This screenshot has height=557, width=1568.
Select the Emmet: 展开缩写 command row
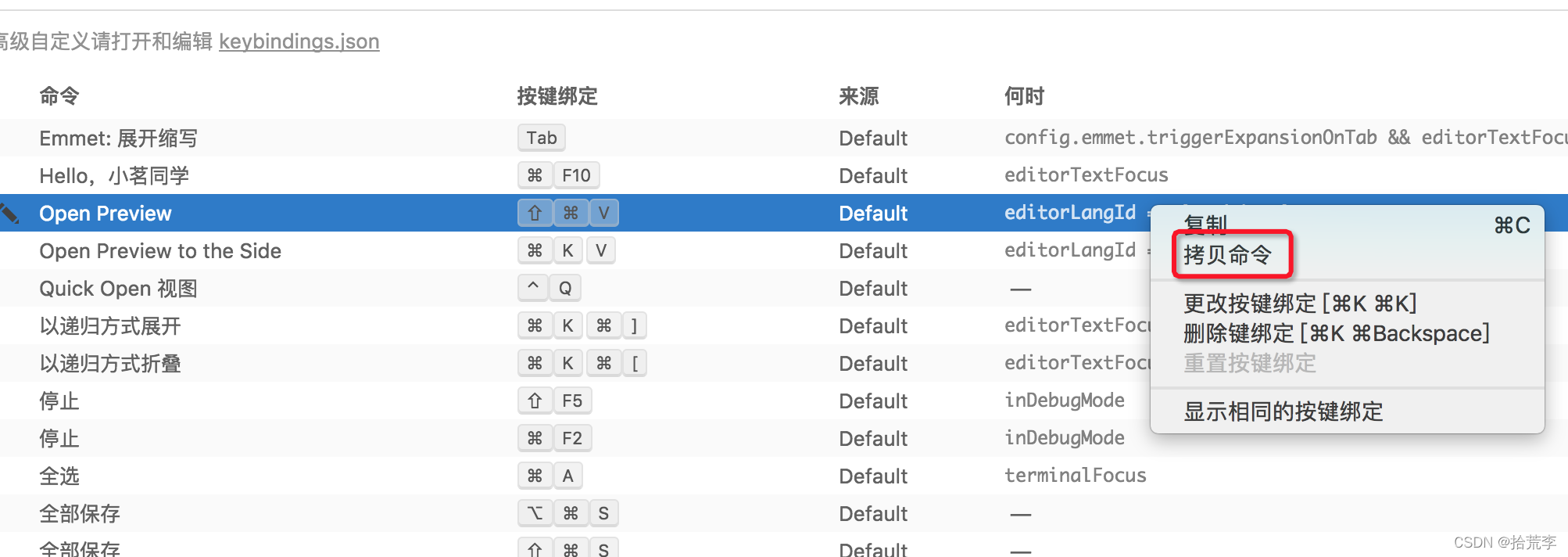pos(784,138)
